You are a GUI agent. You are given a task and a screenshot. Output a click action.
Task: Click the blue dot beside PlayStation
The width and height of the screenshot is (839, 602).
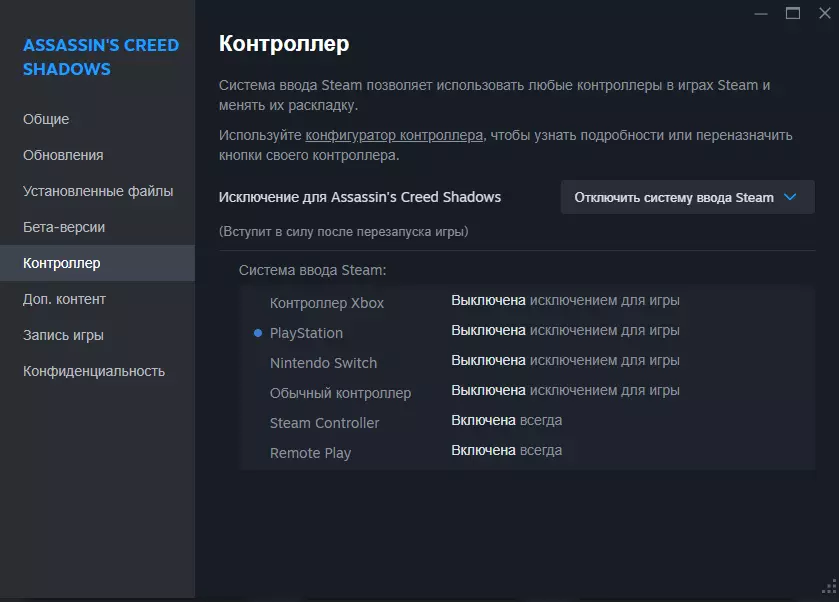(258, 333)
